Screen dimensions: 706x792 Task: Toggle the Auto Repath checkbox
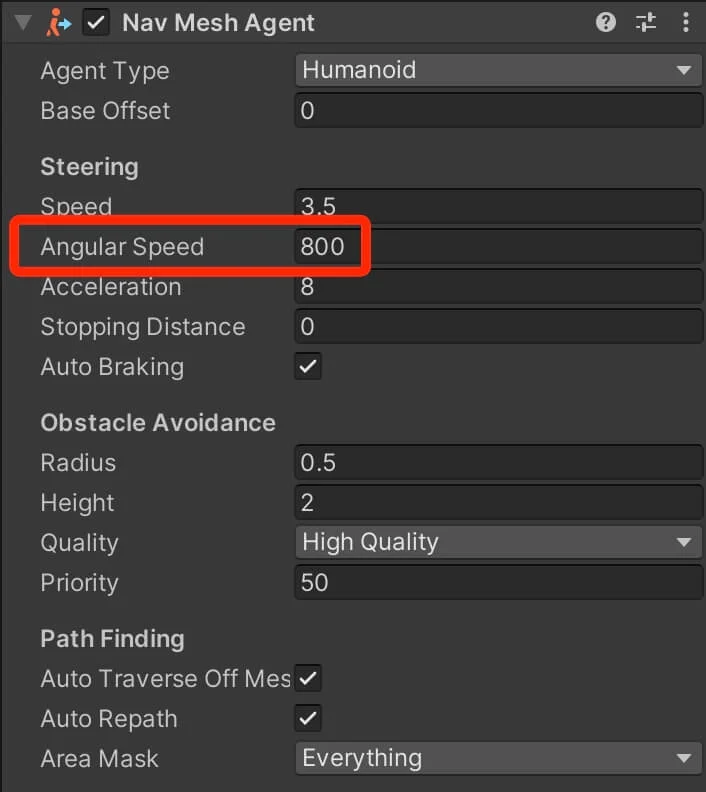(x=308, y=718)
